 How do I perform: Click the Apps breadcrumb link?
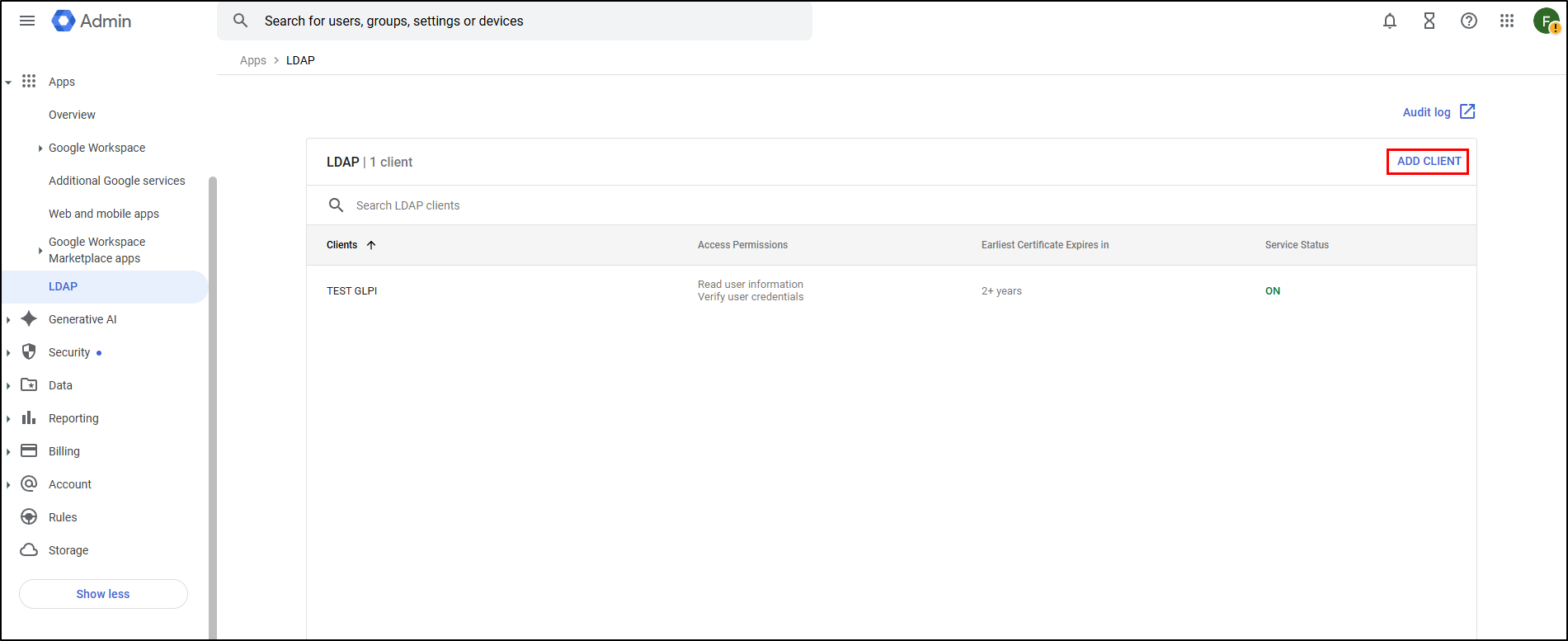[252, 60]
